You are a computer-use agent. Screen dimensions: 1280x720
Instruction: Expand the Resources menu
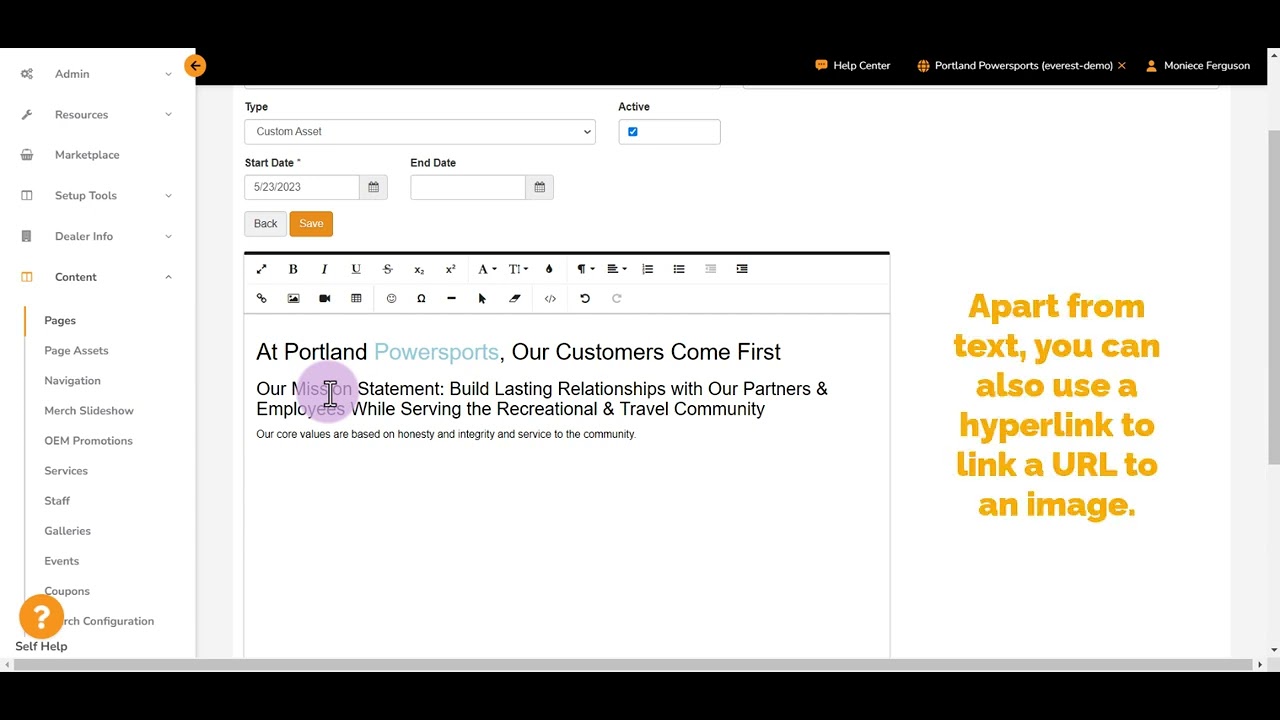coord(97,115)
